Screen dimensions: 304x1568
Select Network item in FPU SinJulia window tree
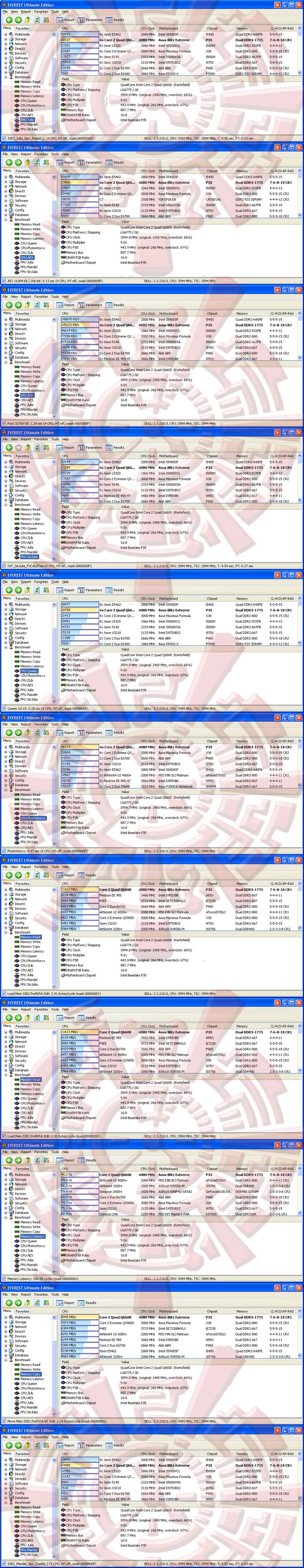21,472
